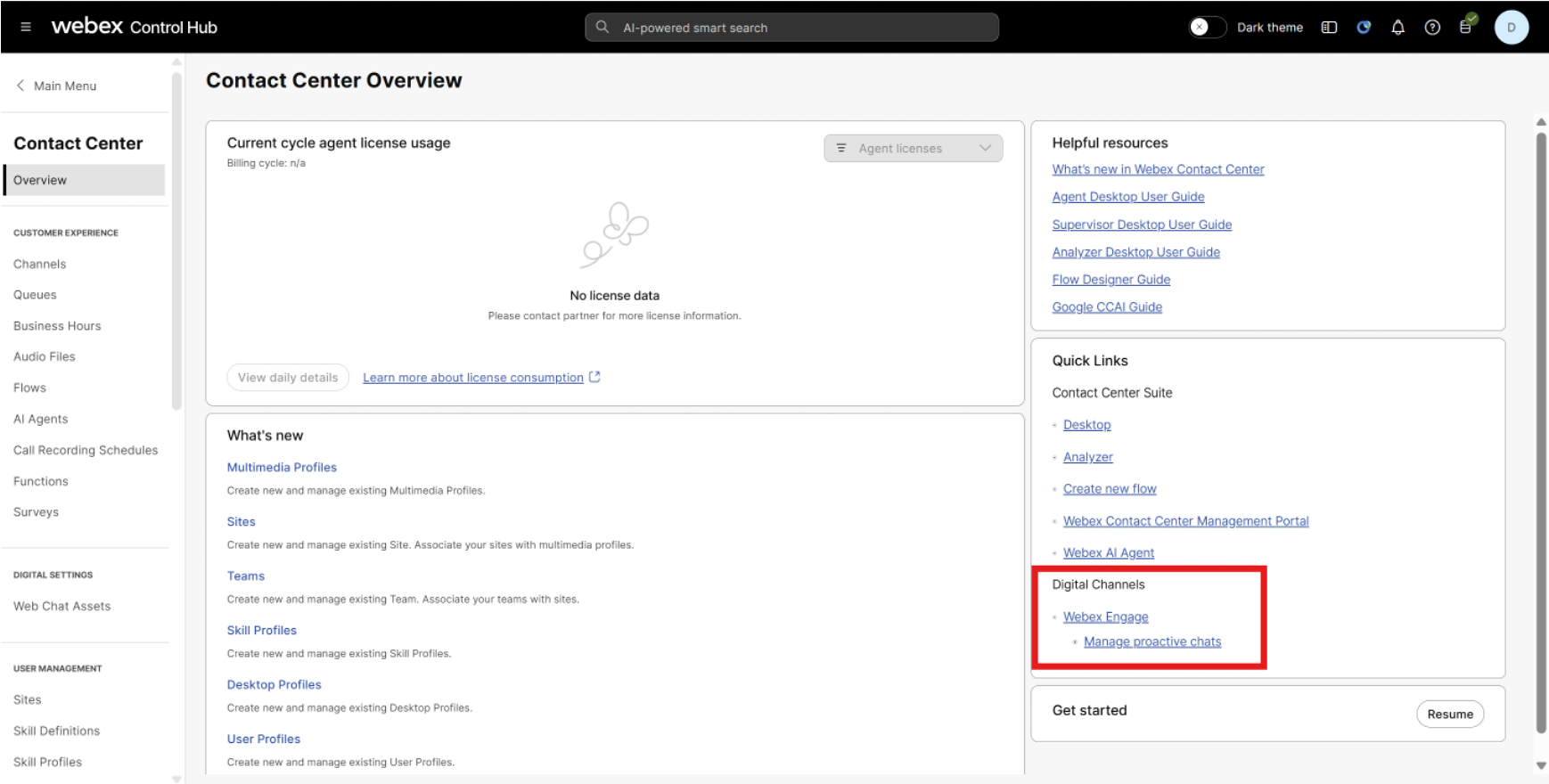Open Skill Profiles link in What's new
The height and width of the screenshot is (784, 1549).
point(261,630)
